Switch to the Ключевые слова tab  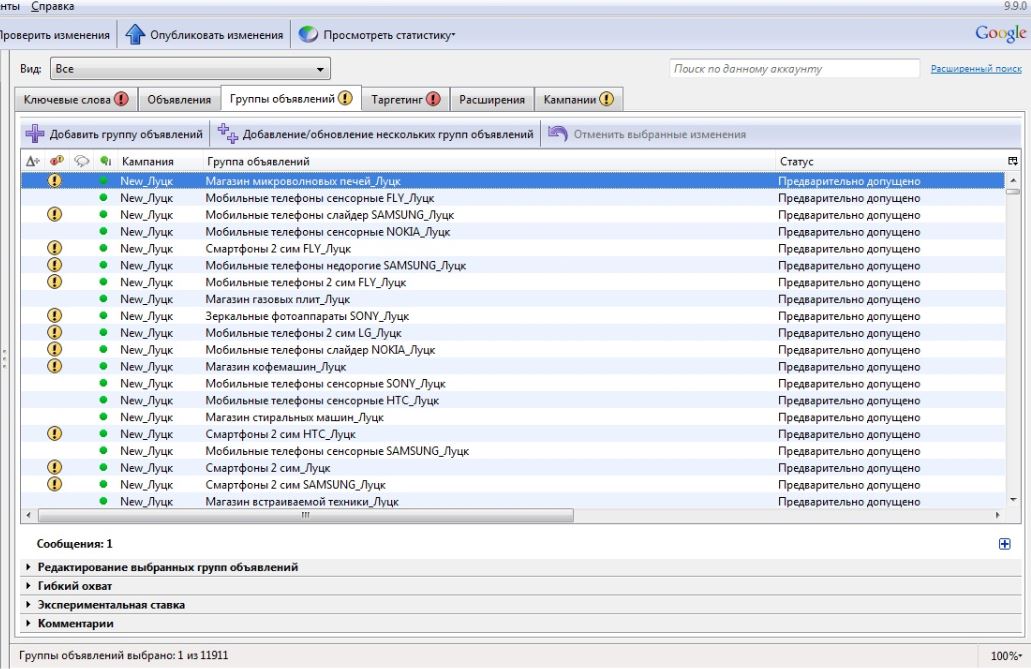pyautogui.click(x=76, y=99)
